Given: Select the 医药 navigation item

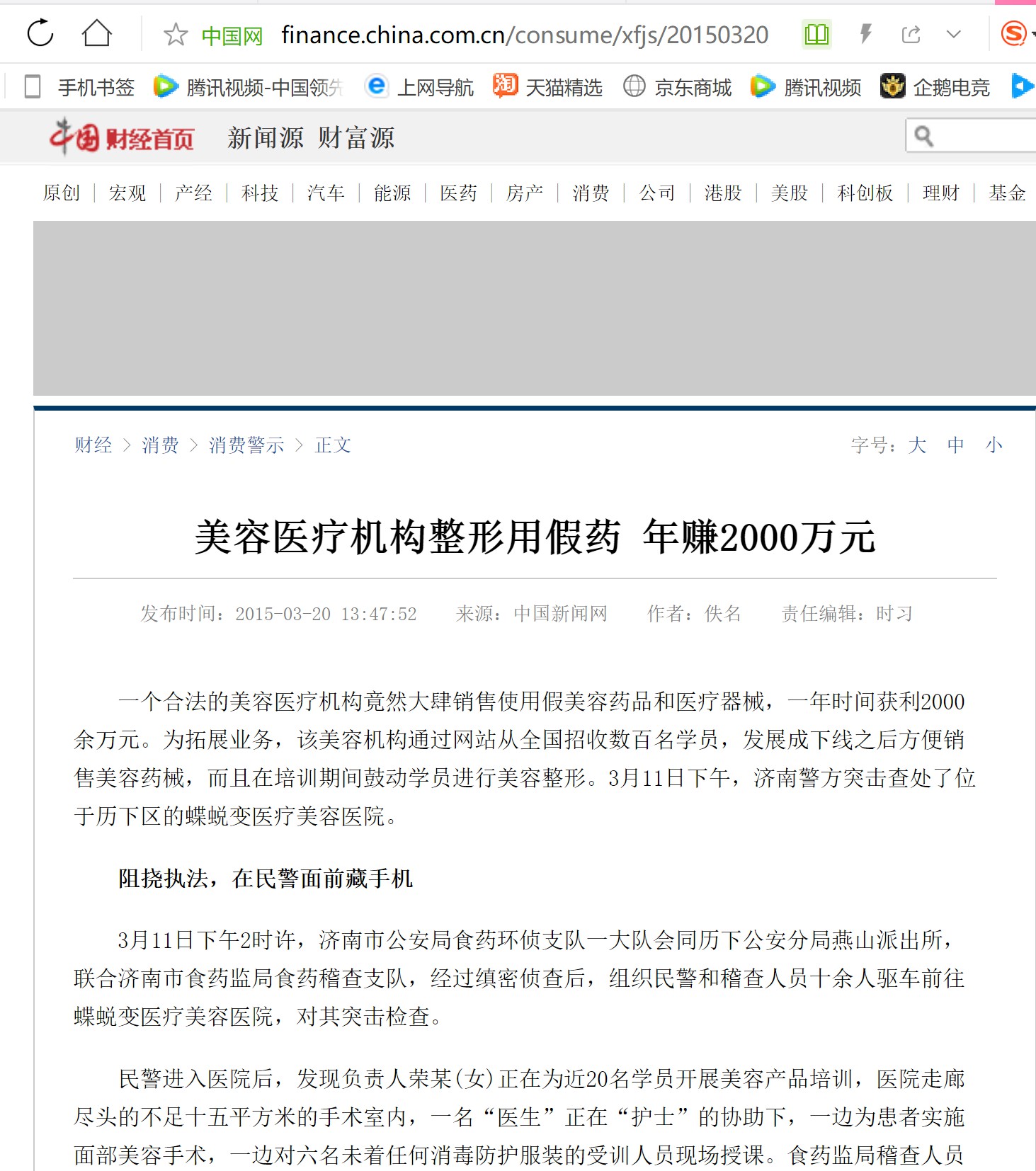Looking at the screenshot, I should (x=458, y=193).
